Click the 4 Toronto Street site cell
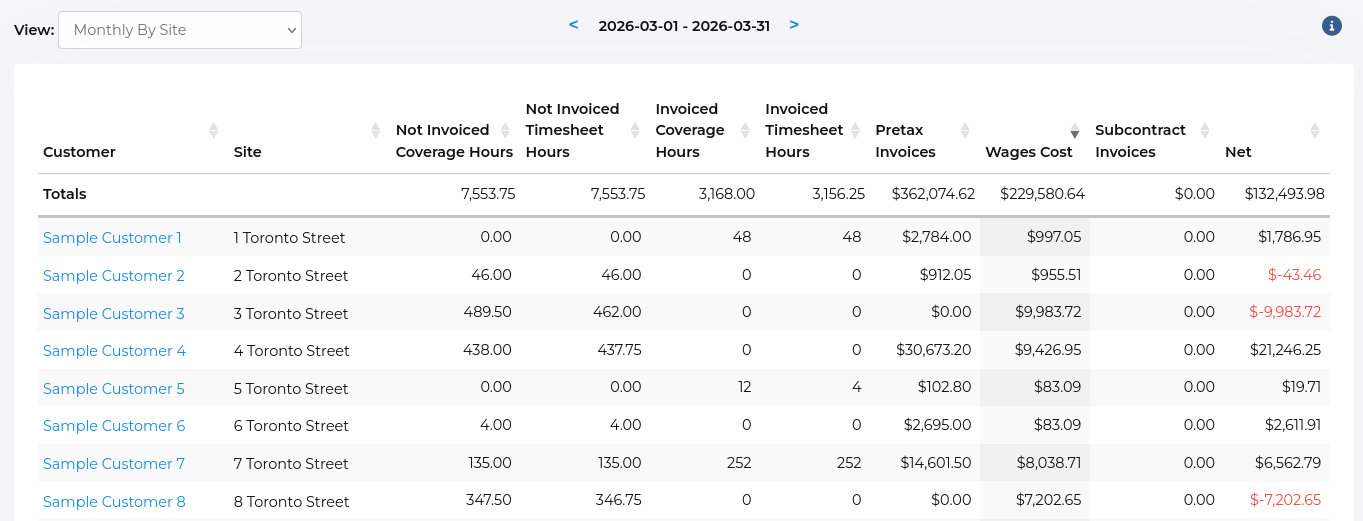 pyautogui.click(x=291, y=351)
